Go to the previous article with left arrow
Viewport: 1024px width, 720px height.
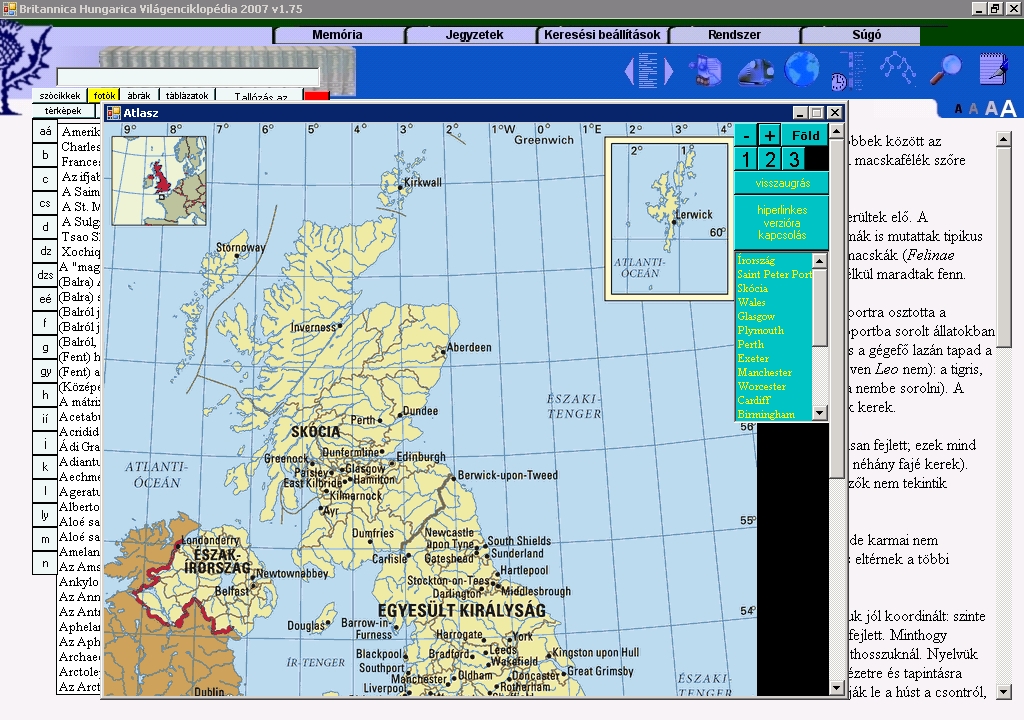[x=630, y=71]
